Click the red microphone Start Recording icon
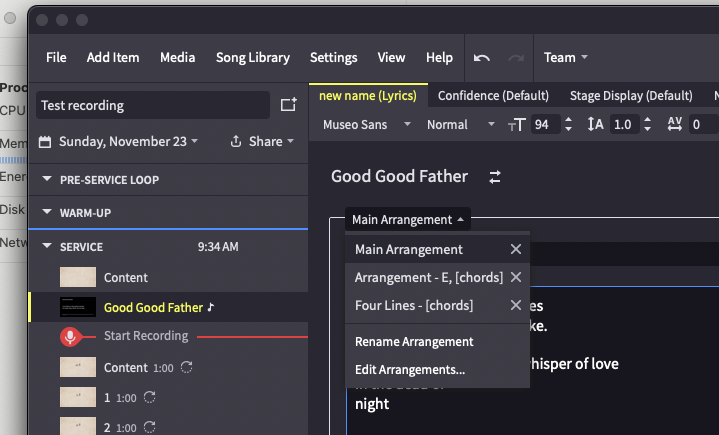This screenshot has height=435, width=719. tap(70, 337)
